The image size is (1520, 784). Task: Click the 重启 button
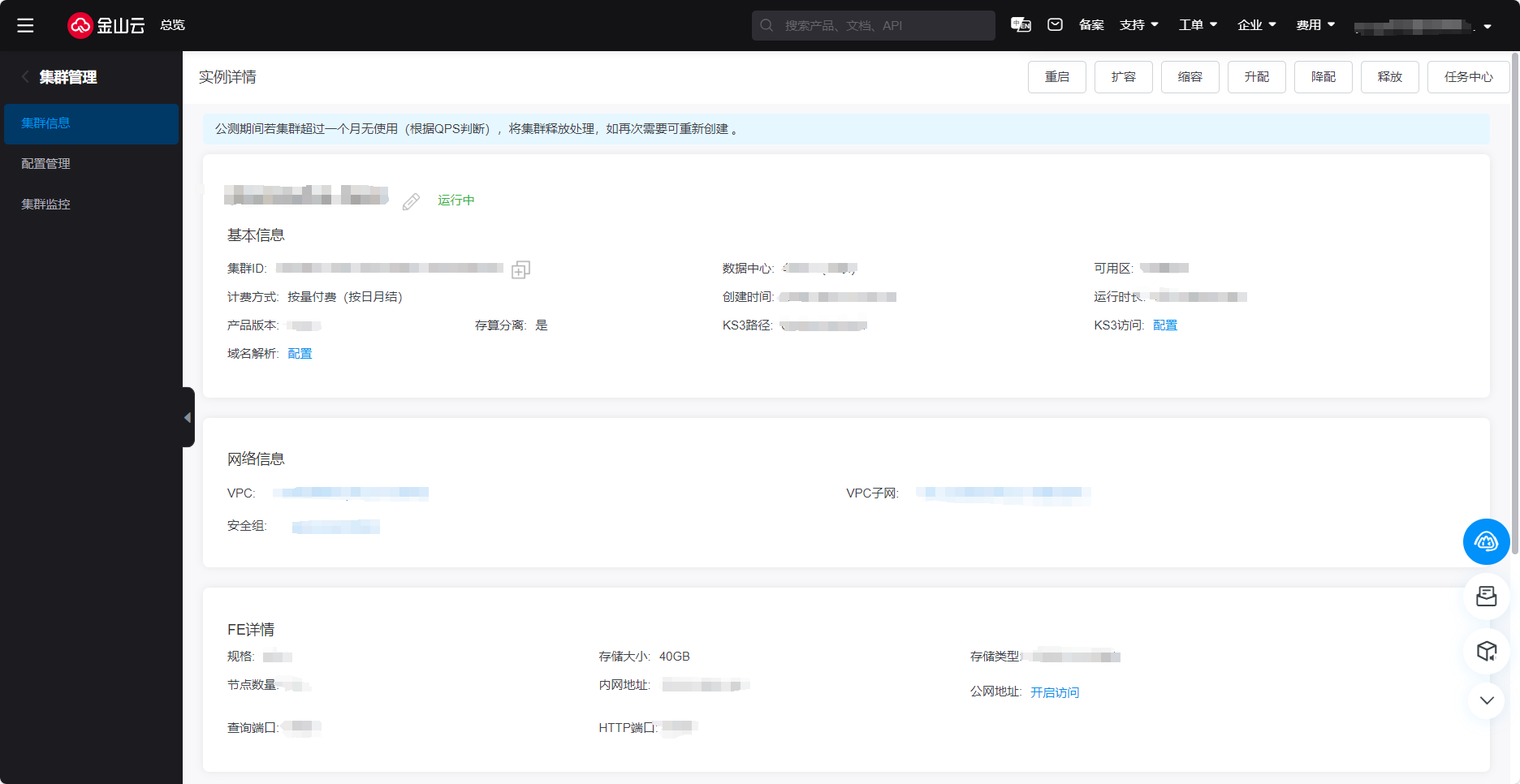(x=1056, y=77)
